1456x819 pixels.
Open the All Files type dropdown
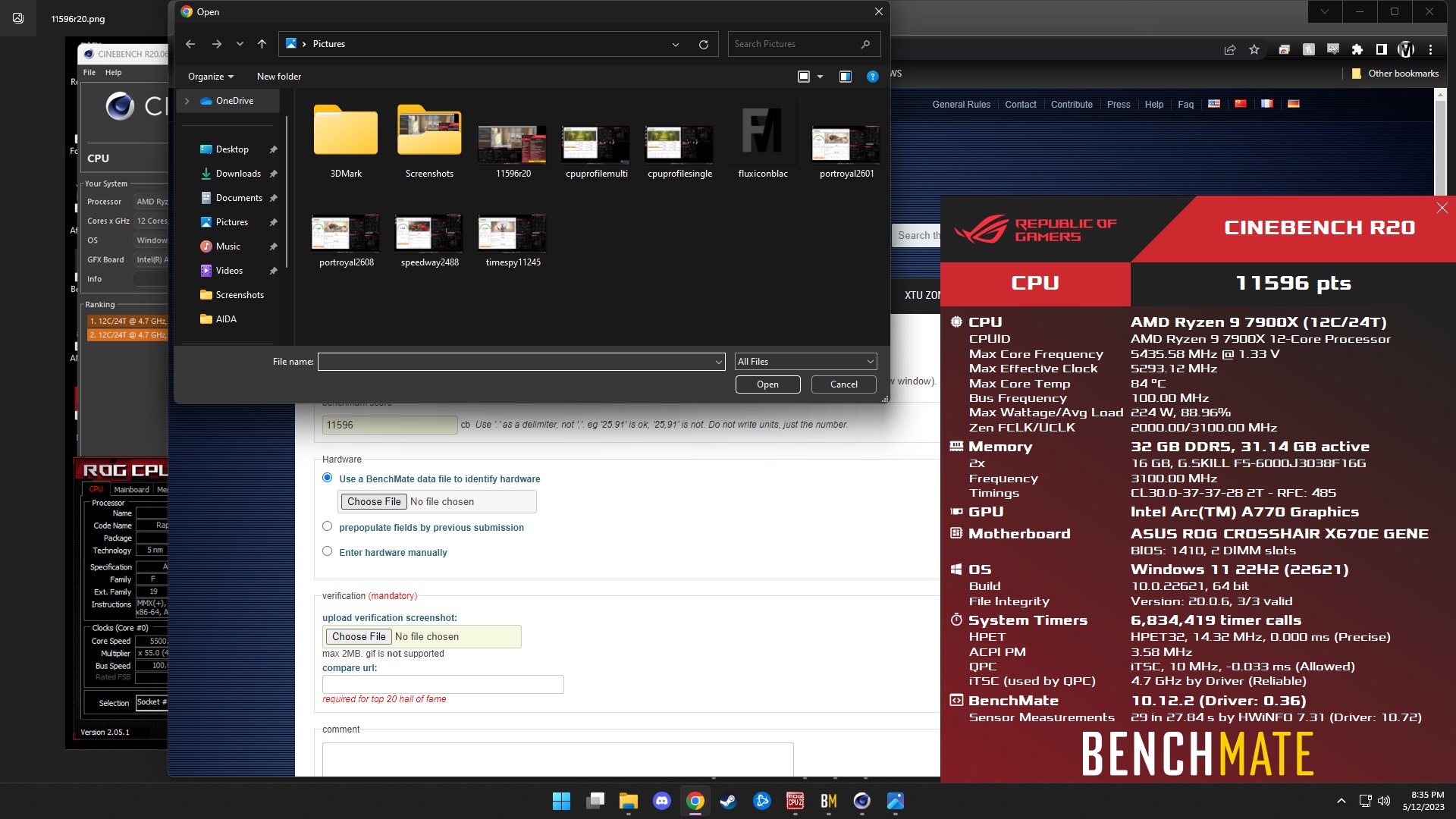click(805, 362)
